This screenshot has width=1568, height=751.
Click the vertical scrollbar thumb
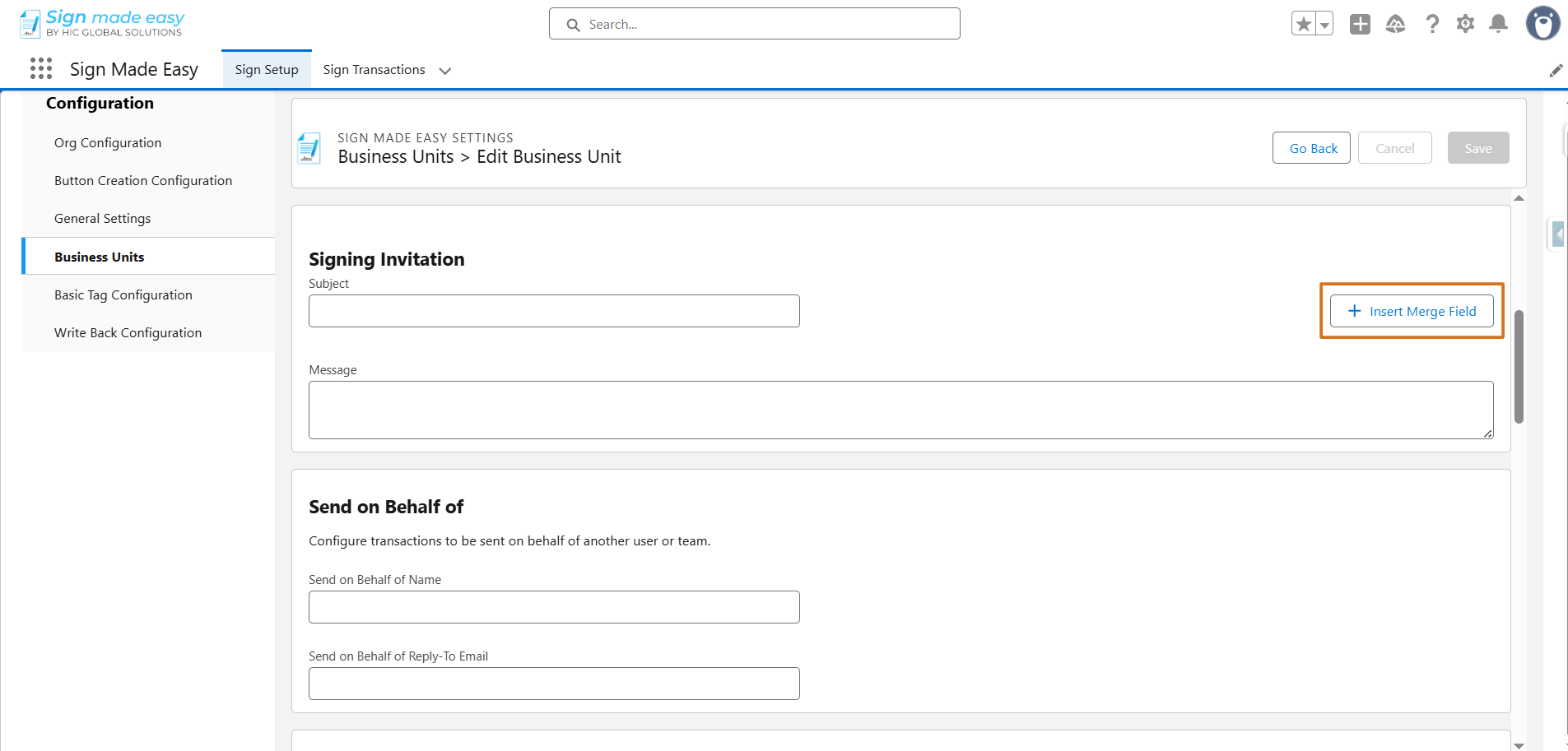1519,366
